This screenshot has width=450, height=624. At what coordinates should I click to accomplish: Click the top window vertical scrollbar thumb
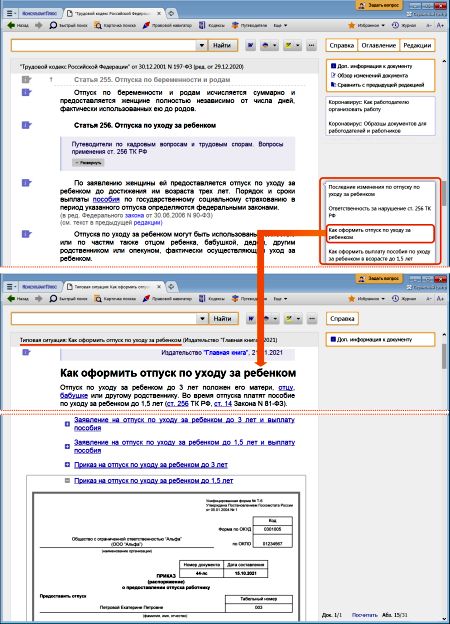click(x=444, y=194)
